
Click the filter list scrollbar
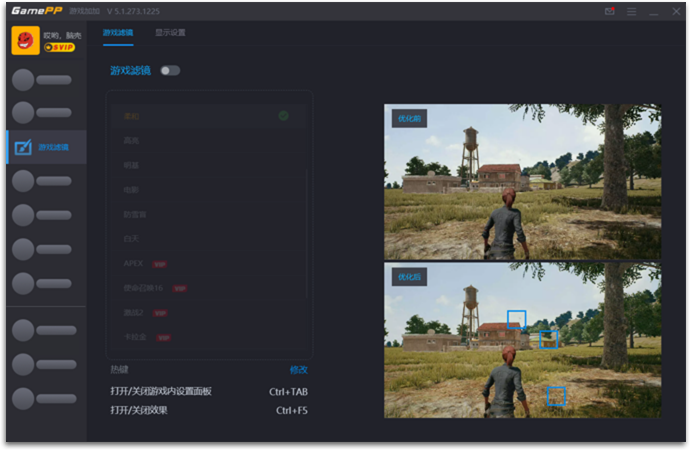307,234
